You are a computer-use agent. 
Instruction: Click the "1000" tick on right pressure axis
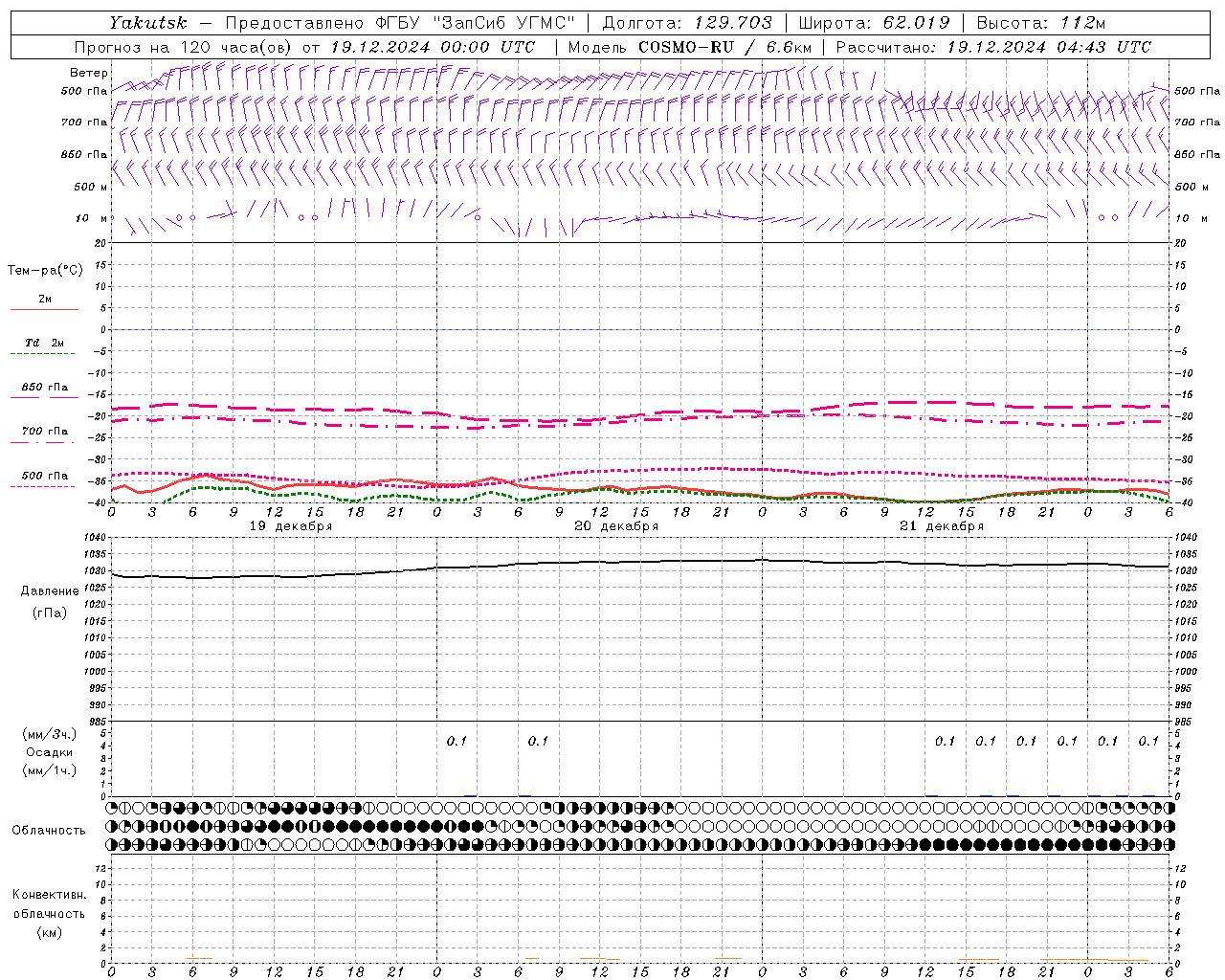[1186, 672]
